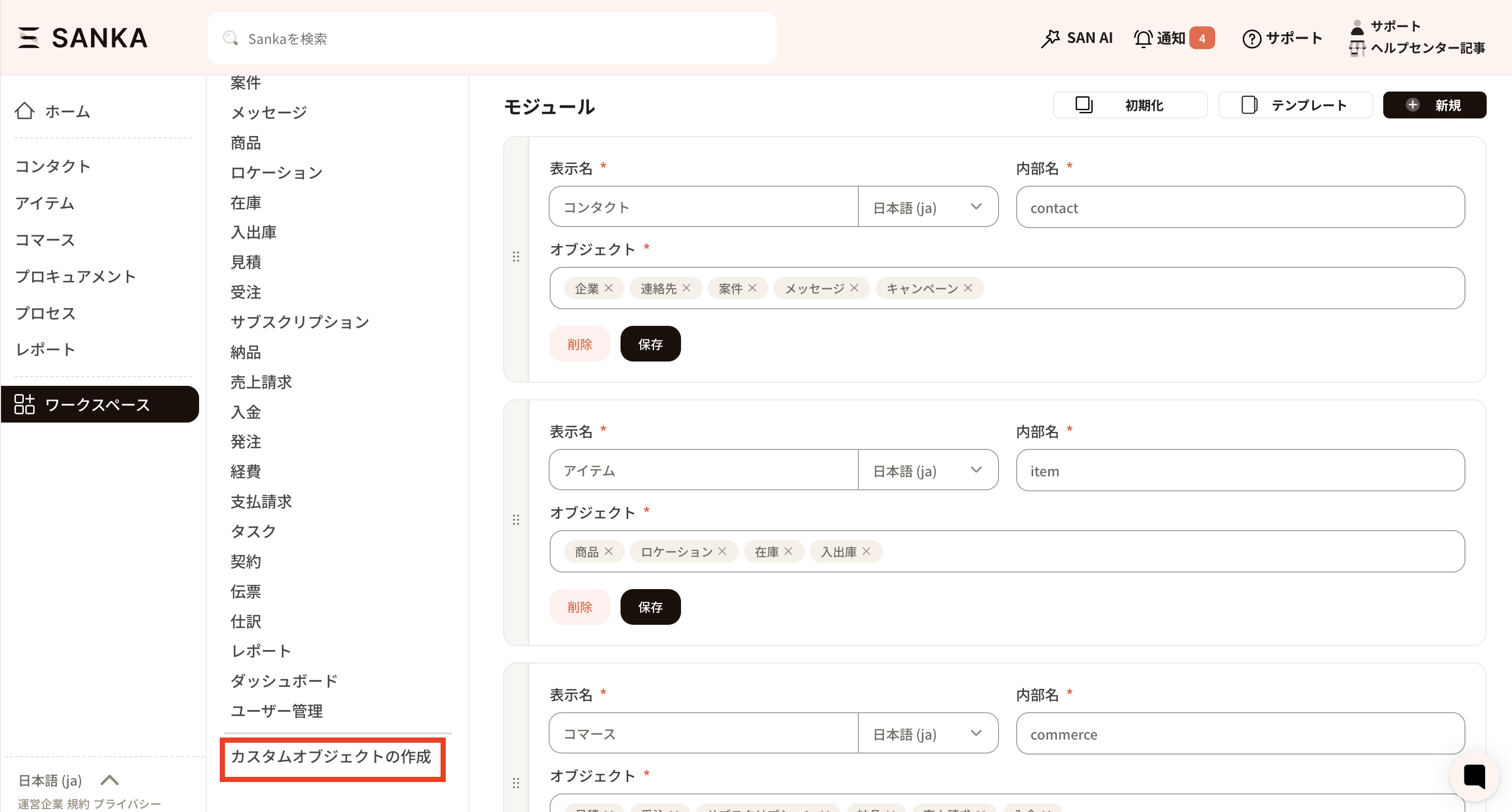
Task: Click the Home house icon in sidebar
Action: coord(25,111)
